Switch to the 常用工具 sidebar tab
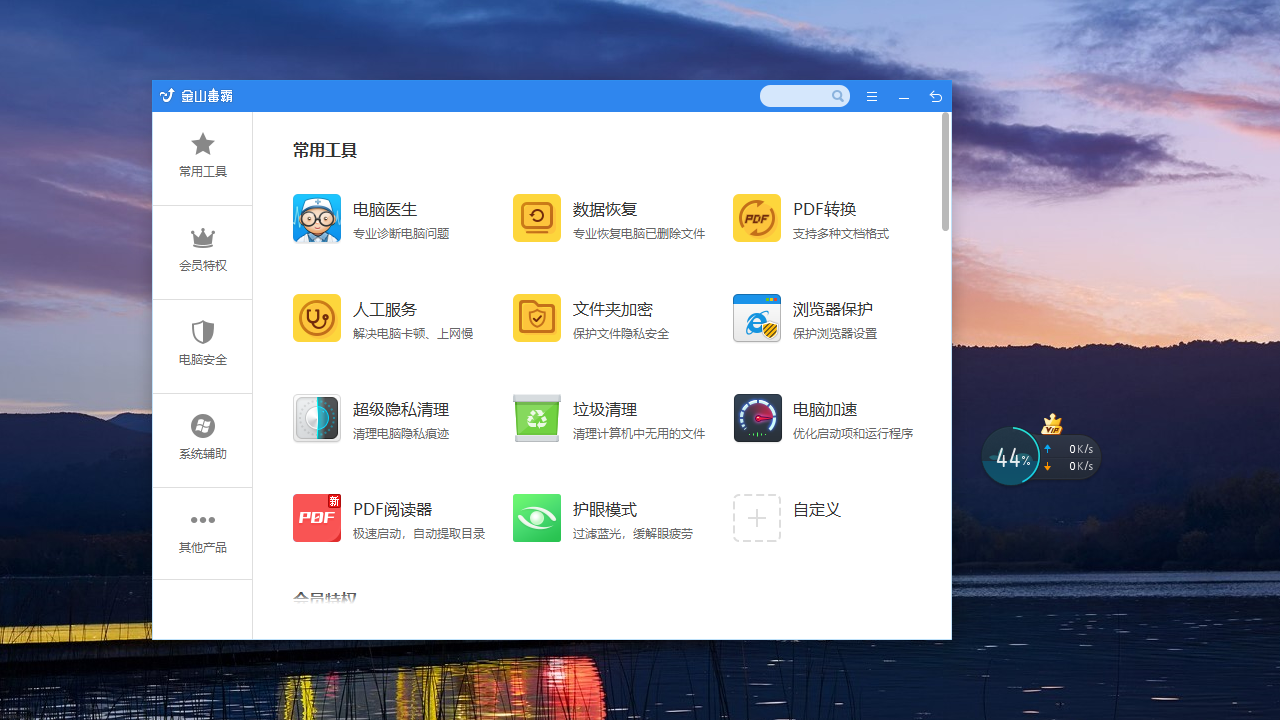The width and height of the screenshot is (1280, 720). pyautogui.click(x=203, y=156)
